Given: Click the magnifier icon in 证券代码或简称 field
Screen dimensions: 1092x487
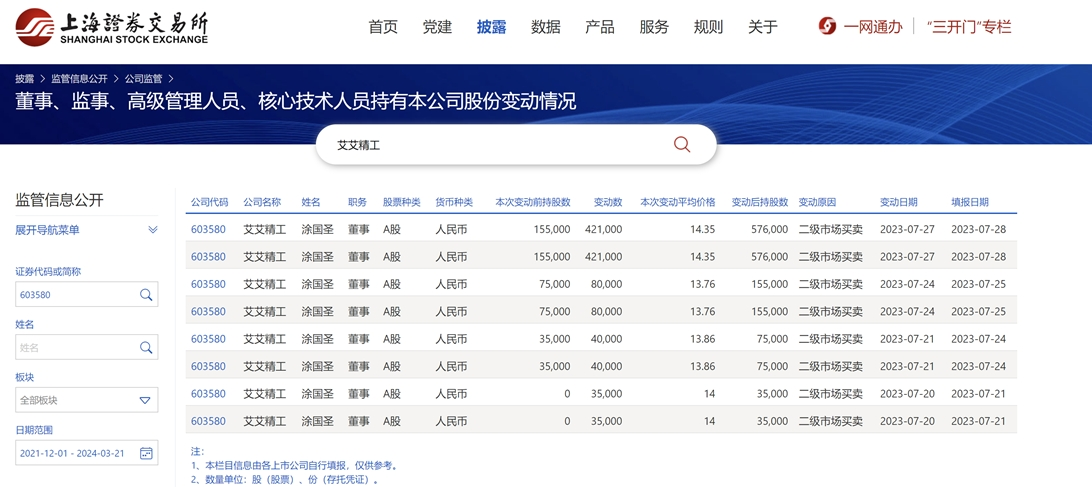Looking at the screenshot, I should pyautogui.click(x=146, y=295).
